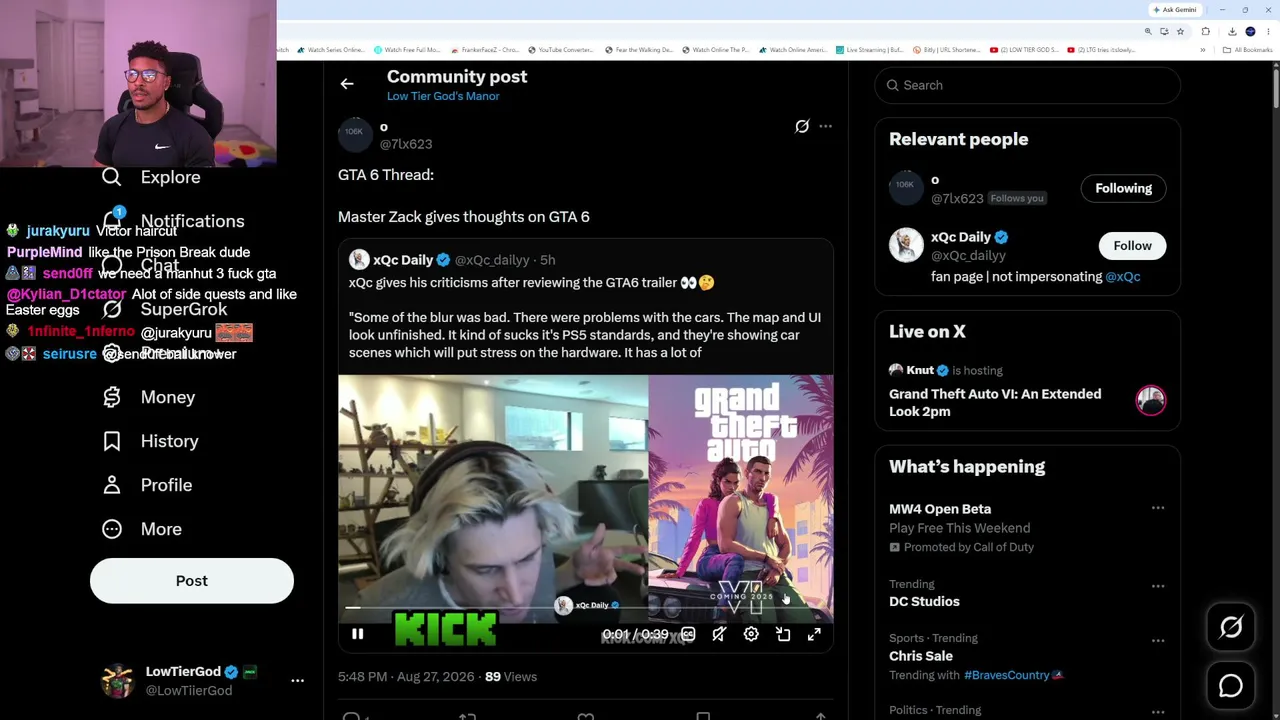Click the LowTierGod account avatar
Screen dimensions: 1280x720
click(118, 680)
